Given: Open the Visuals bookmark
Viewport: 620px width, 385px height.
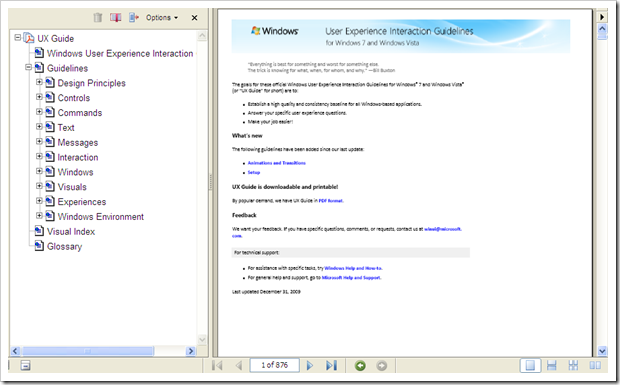Looking at the screenshot, I should pos(72,187).
